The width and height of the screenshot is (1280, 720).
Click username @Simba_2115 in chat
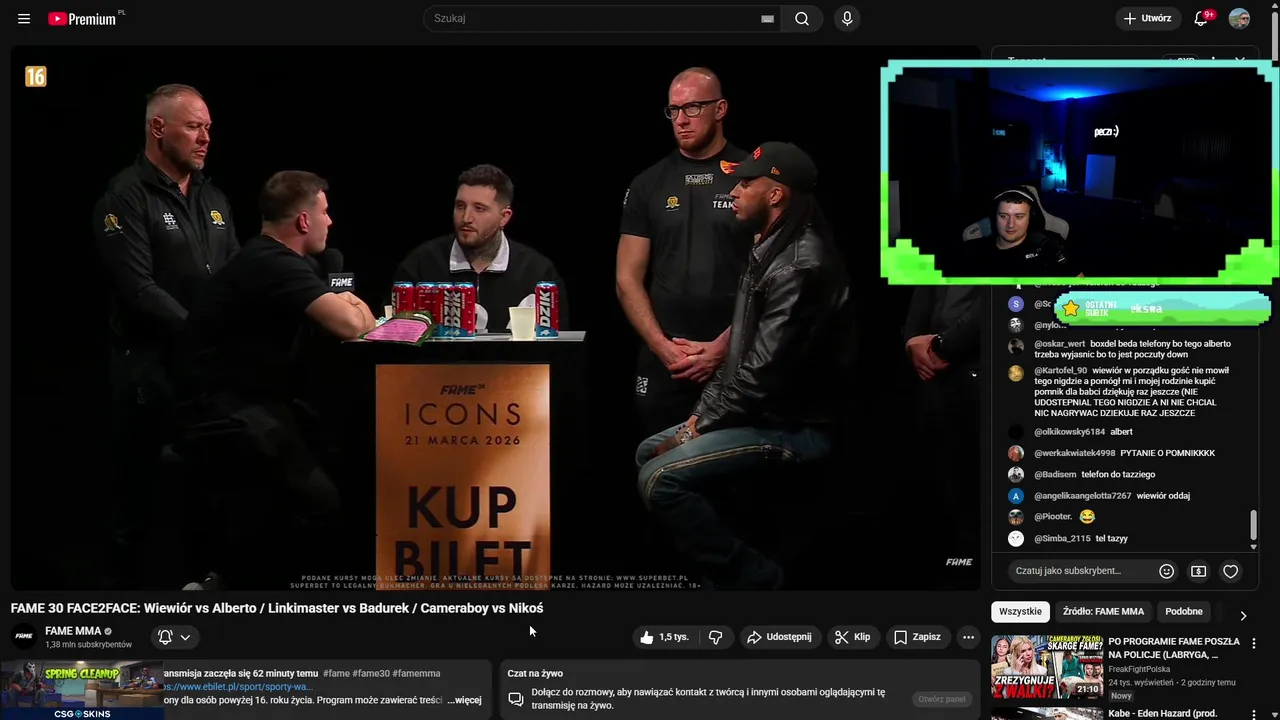[x=1062, y=539]
